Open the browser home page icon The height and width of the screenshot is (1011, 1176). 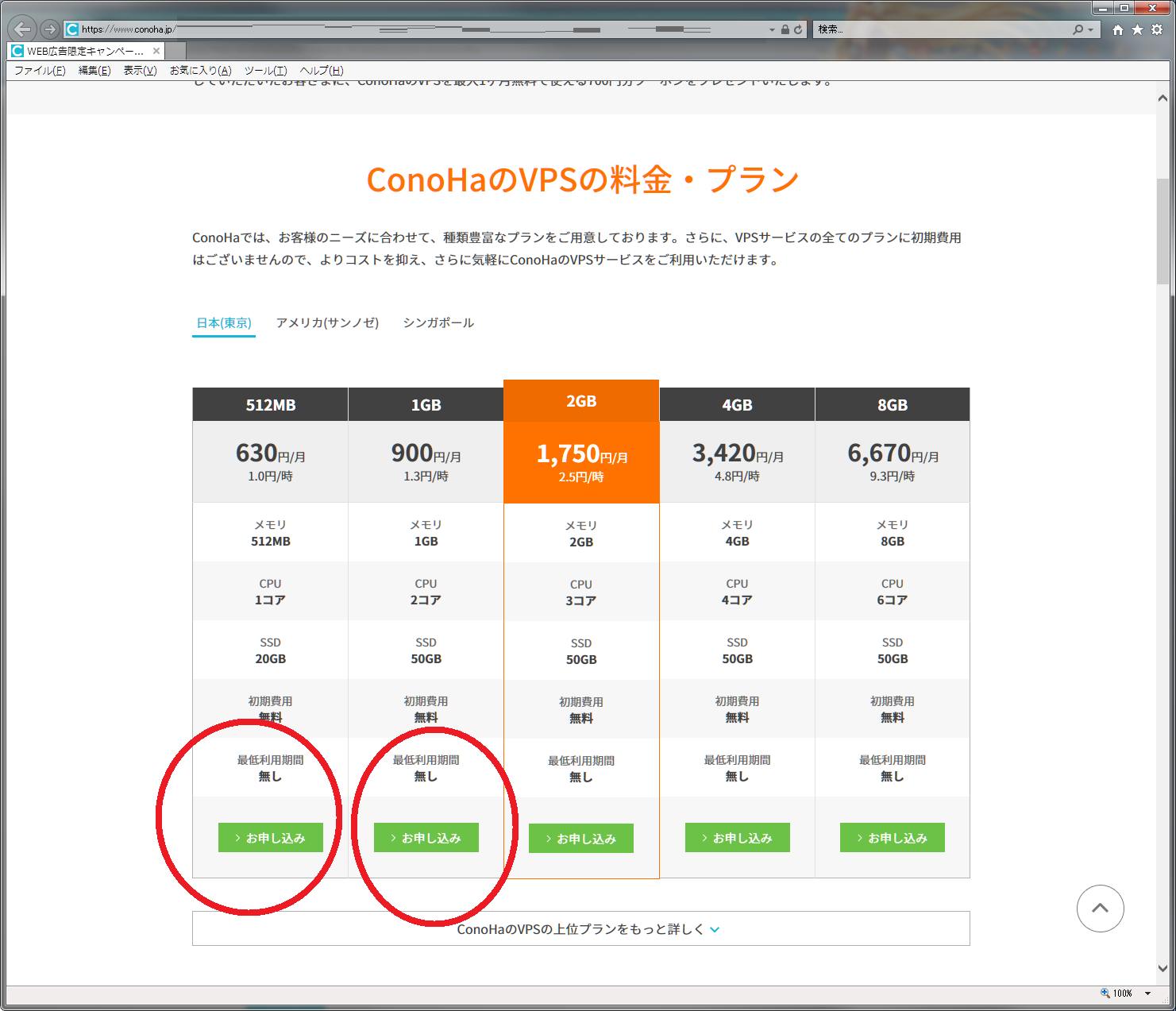(x=1118, y=29)
